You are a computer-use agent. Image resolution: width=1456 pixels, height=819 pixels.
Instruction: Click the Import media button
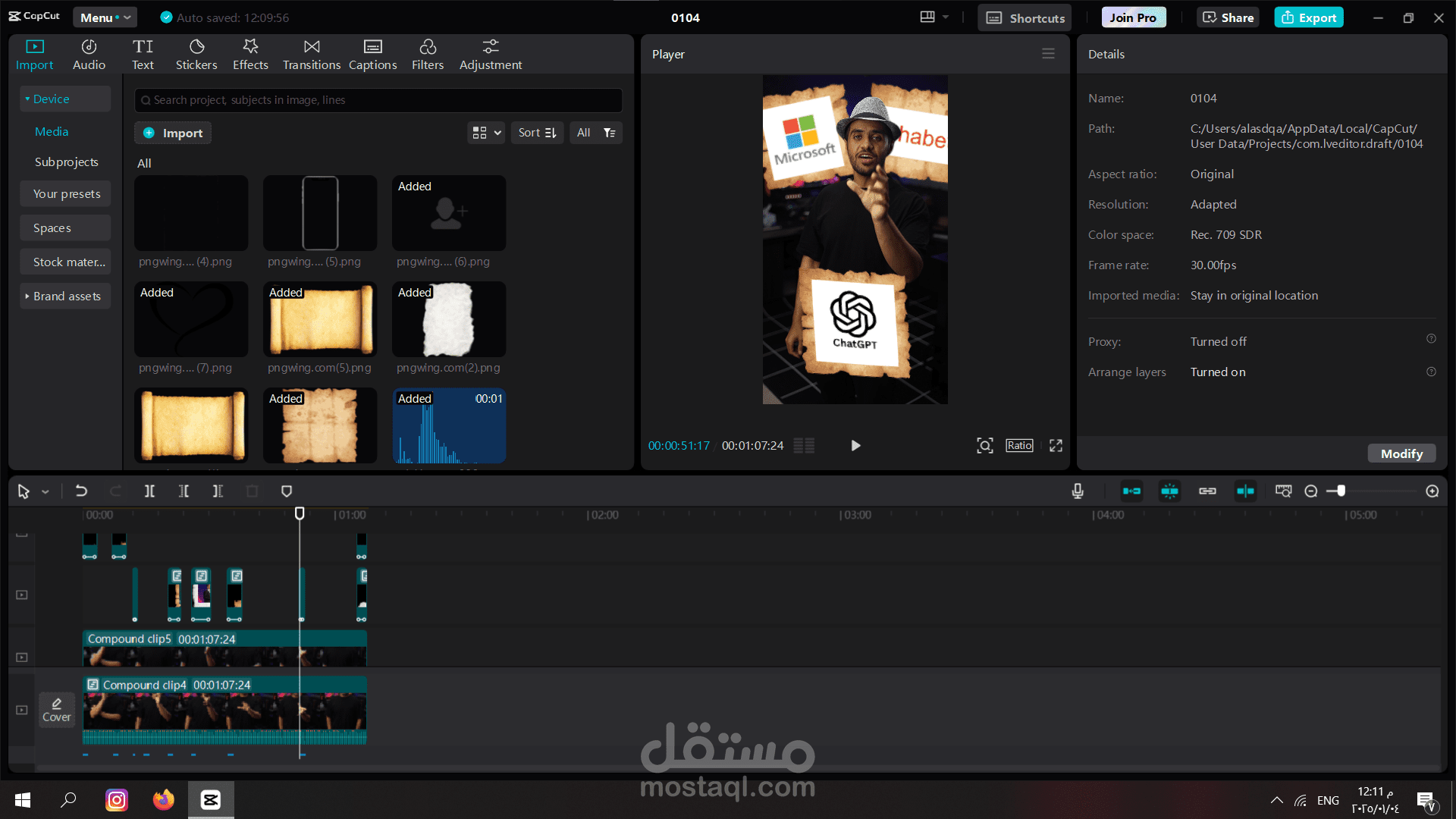(x=173, y=133)
